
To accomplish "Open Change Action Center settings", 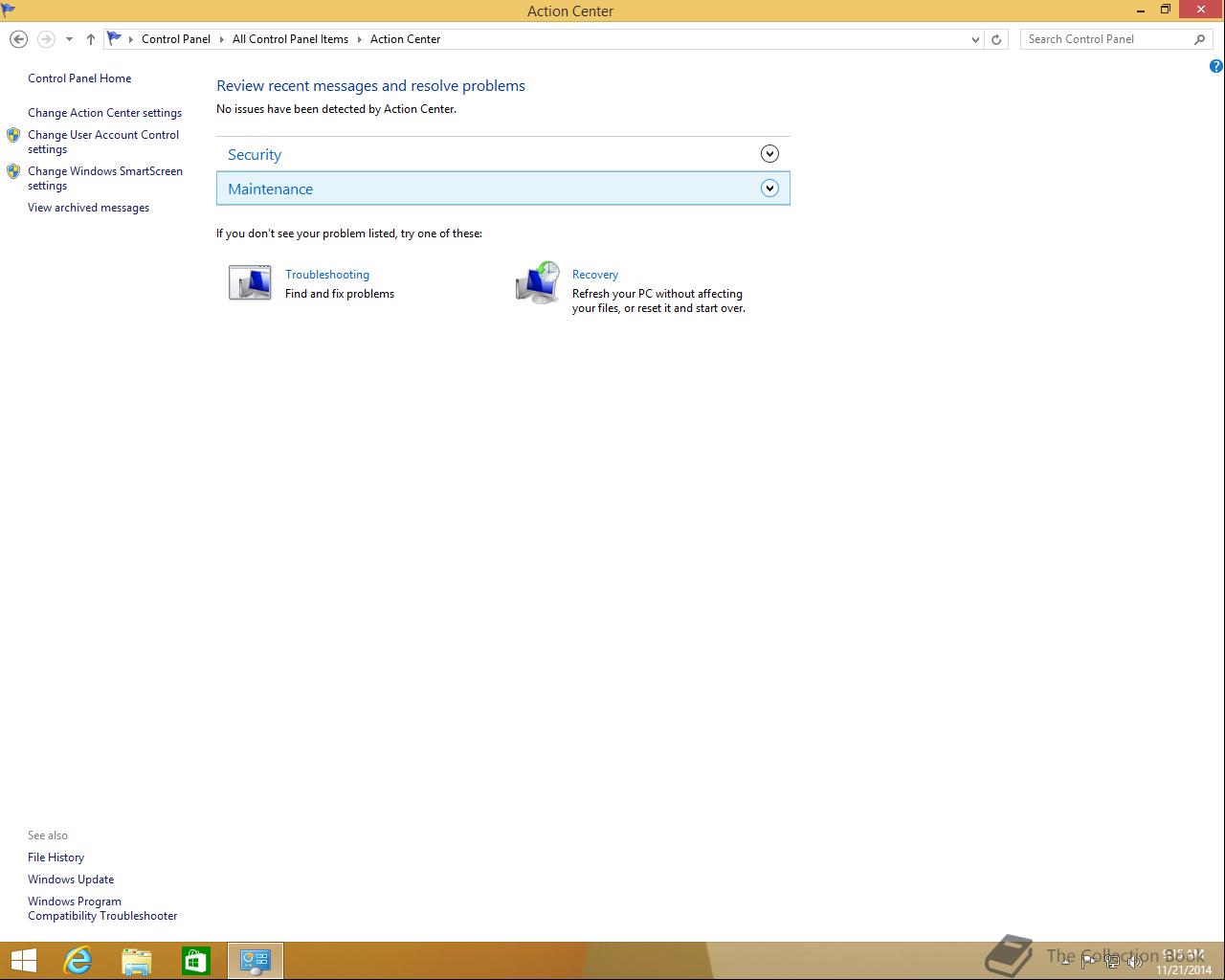I will [x=104, y=113].
